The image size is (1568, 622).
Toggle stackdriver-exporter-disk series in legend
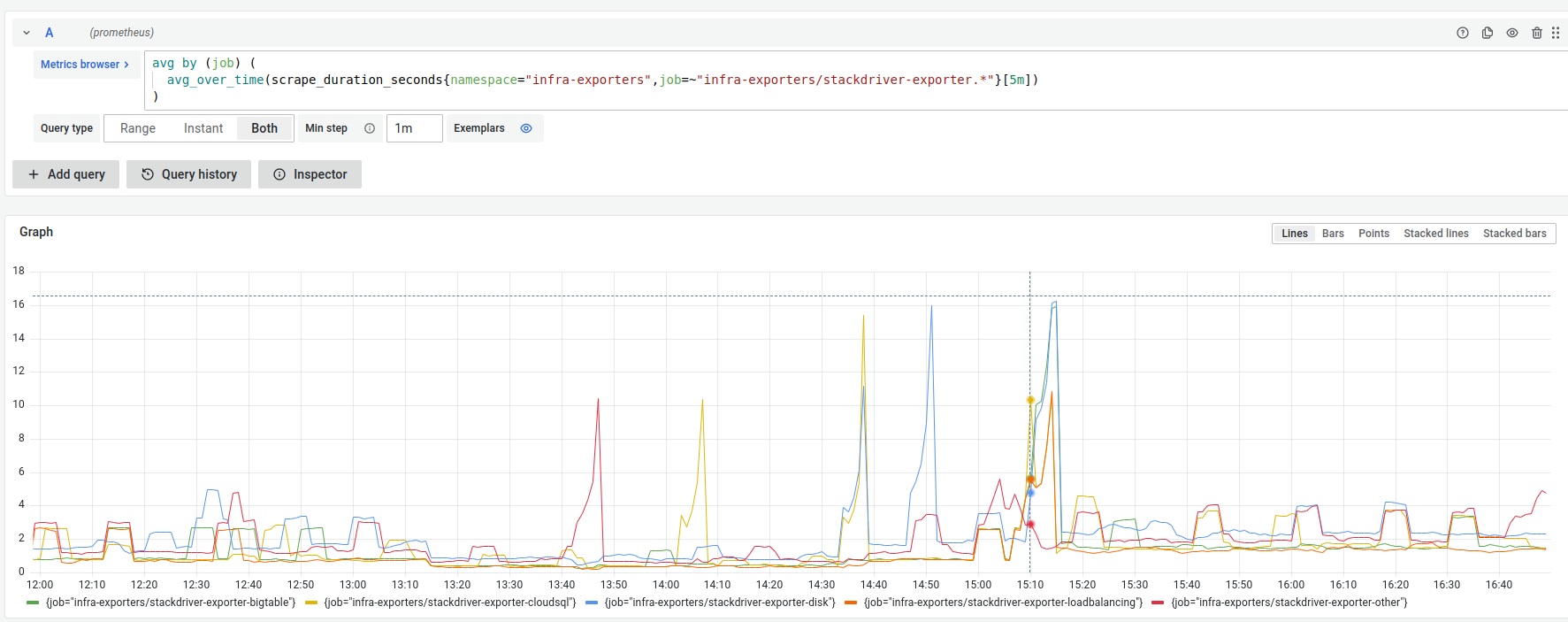pos(720,603)
